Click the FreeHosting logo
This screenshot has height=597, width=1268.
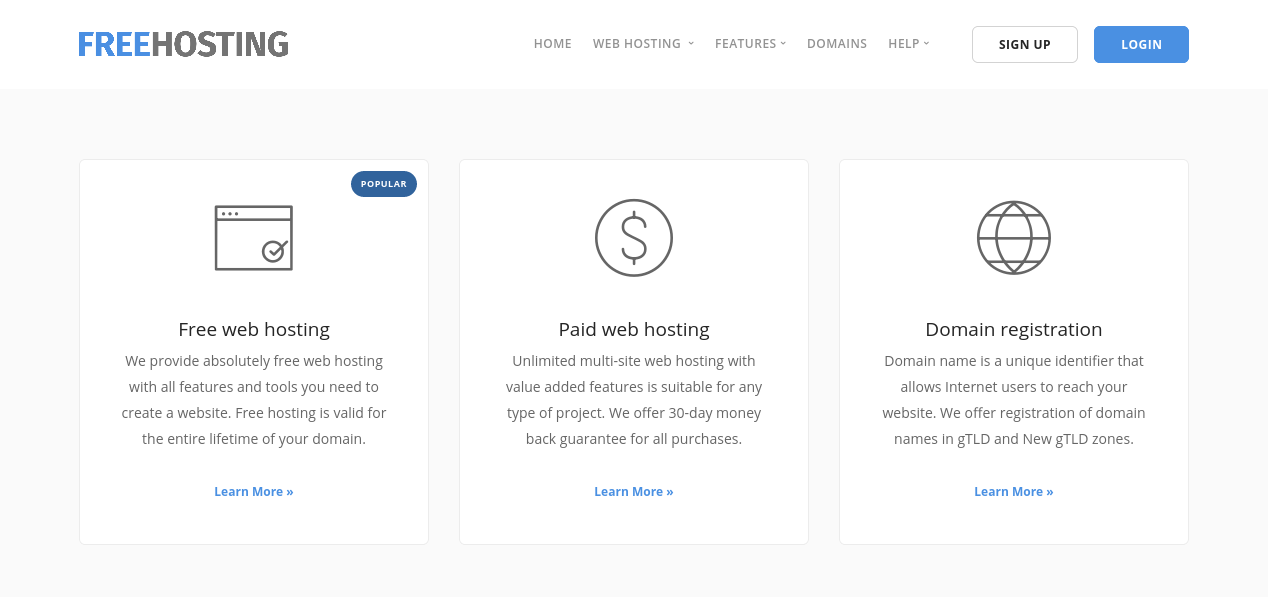click(x=184, y=44)
